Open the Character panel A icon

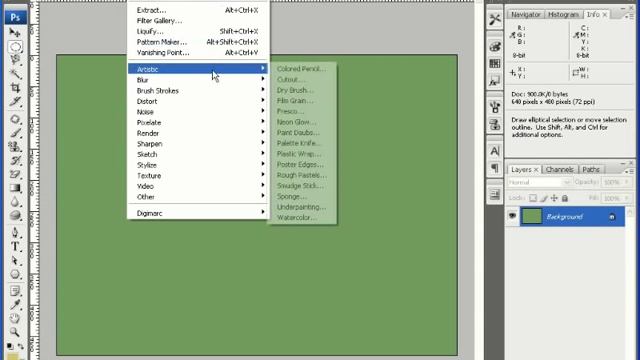coord(495,151)
